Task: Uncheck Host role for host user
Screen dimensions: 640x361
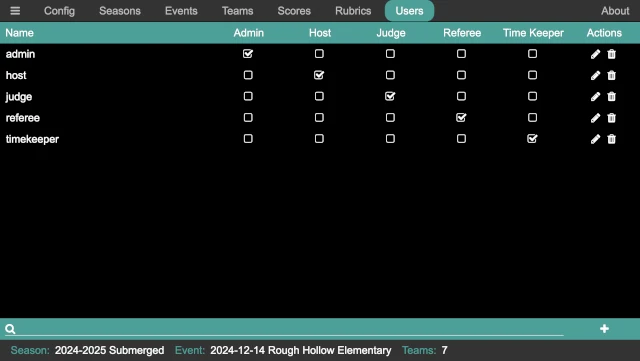Action: coord(319,75)
